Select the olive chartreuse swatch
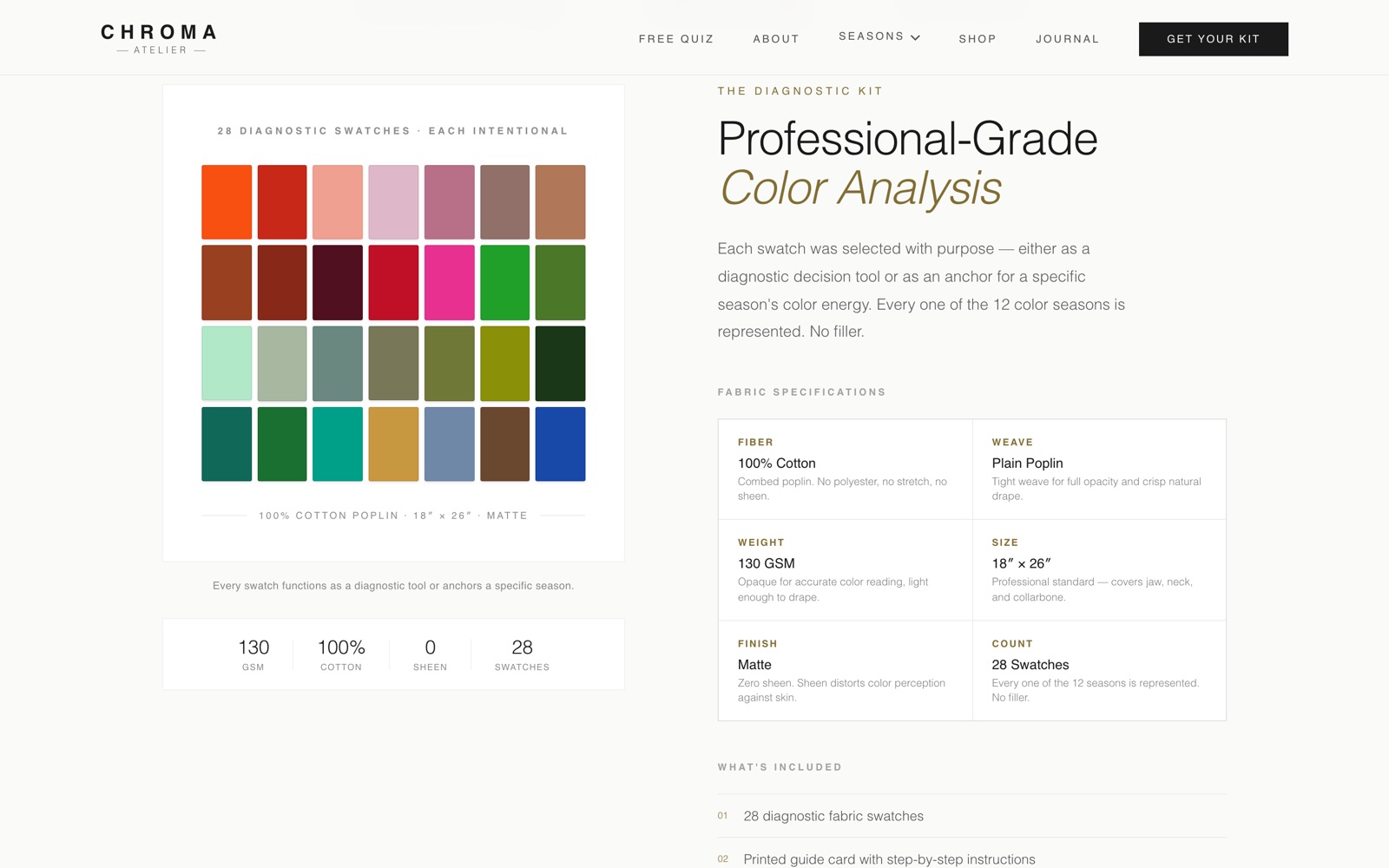 click(x=504, y=364)
